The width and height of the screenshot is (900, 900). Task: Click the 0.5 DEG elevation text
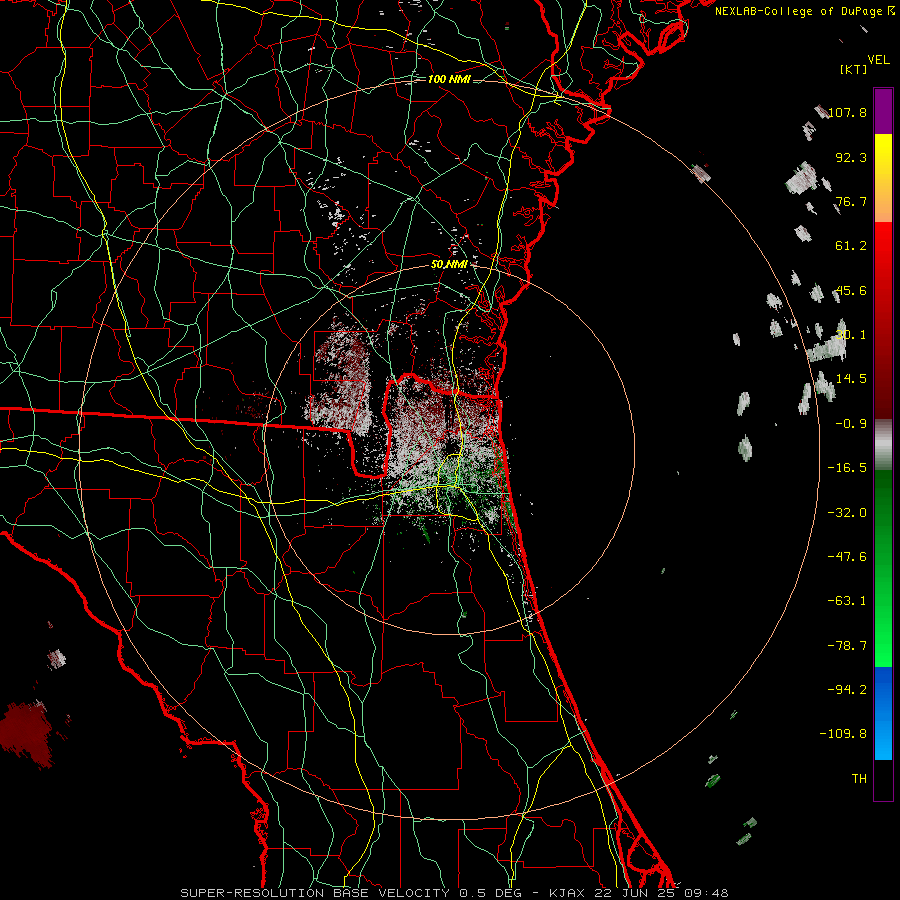[490, 893]
